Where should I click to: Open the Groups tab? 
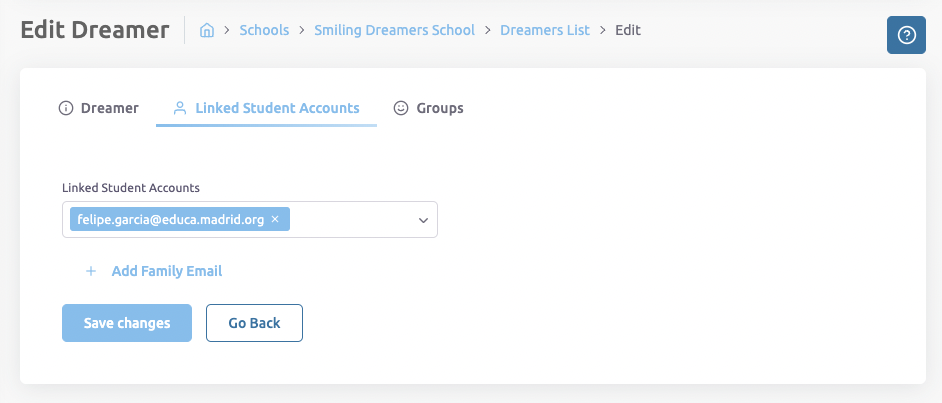click(x=439, y=108)
